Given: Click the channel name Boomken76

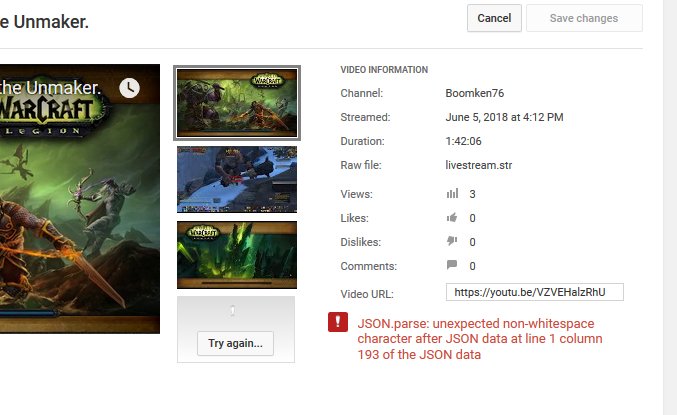Looking at the screenshot, I should click(475, 93).
